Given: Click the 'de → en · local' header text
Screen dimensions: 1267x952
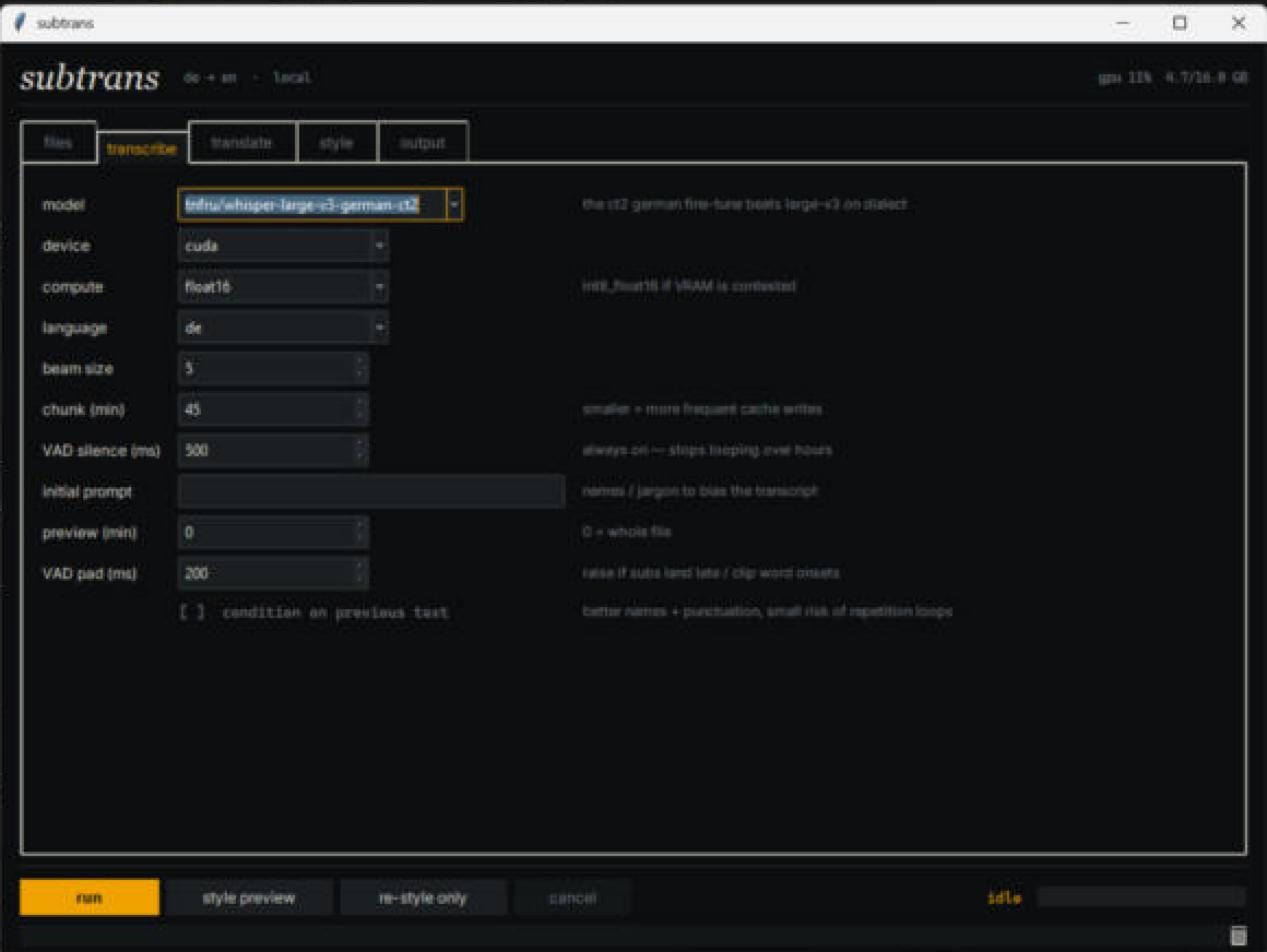Looking at the screenshot, I should click(247, 77).
